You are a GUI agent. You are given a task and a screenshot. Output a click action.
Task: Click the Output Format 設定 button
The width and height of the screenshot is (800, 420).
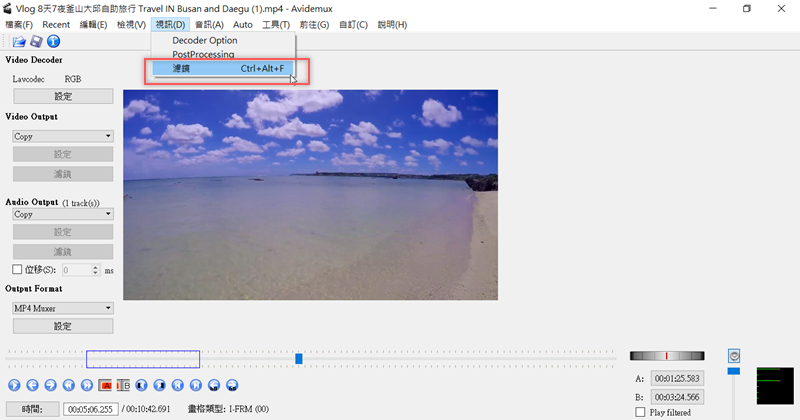[63, 326]
